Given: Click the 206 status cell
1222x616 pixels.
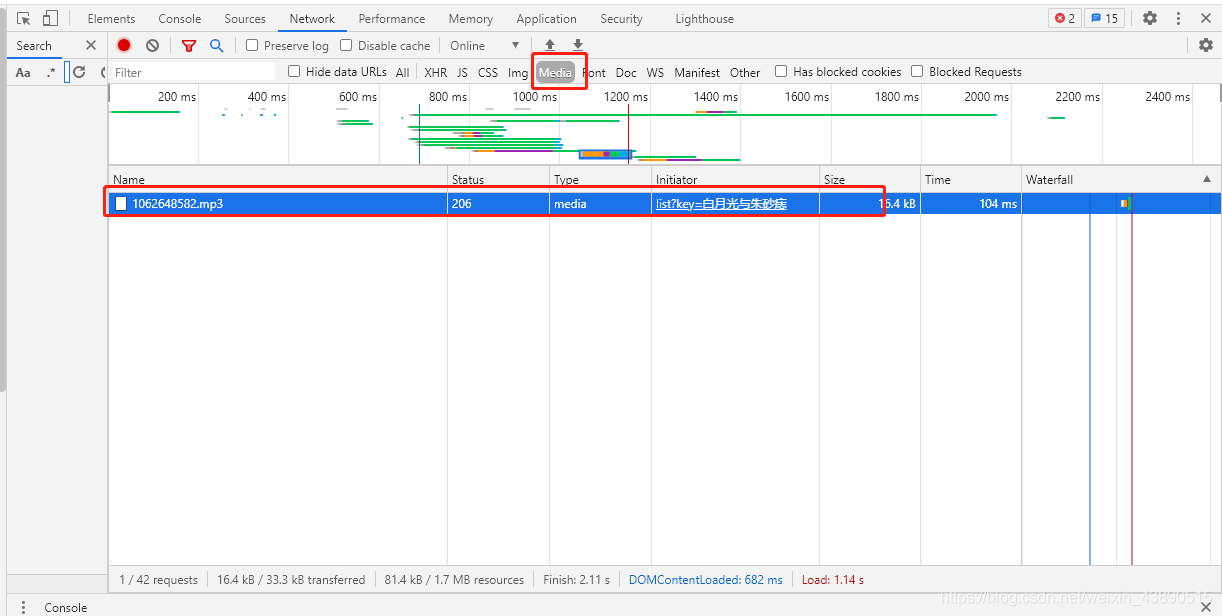Looking at the screenshot, I should point(498,203).
